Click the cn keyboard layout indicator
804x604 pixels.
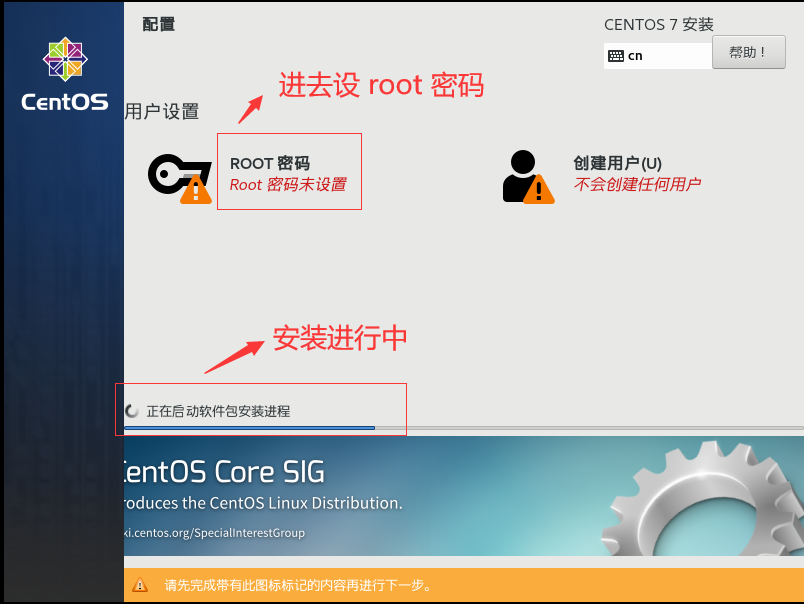point(658,55)
